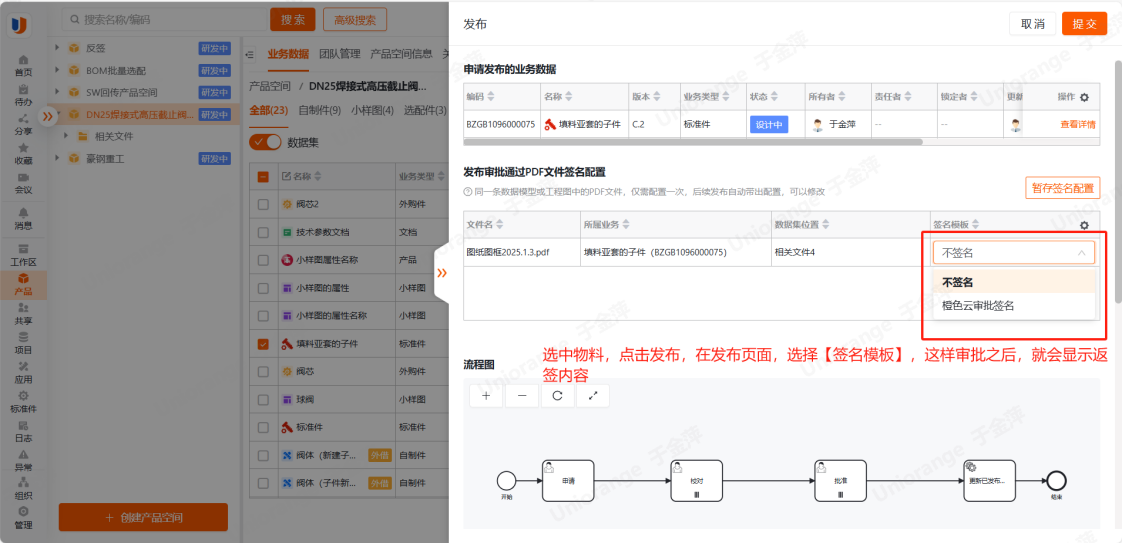Image resolution: width=1122 pixels, height=544 pixels.
Task: Select 橙色云审批签名 from dropdown list
Action: pyautogui.click(x=978, y=305)
